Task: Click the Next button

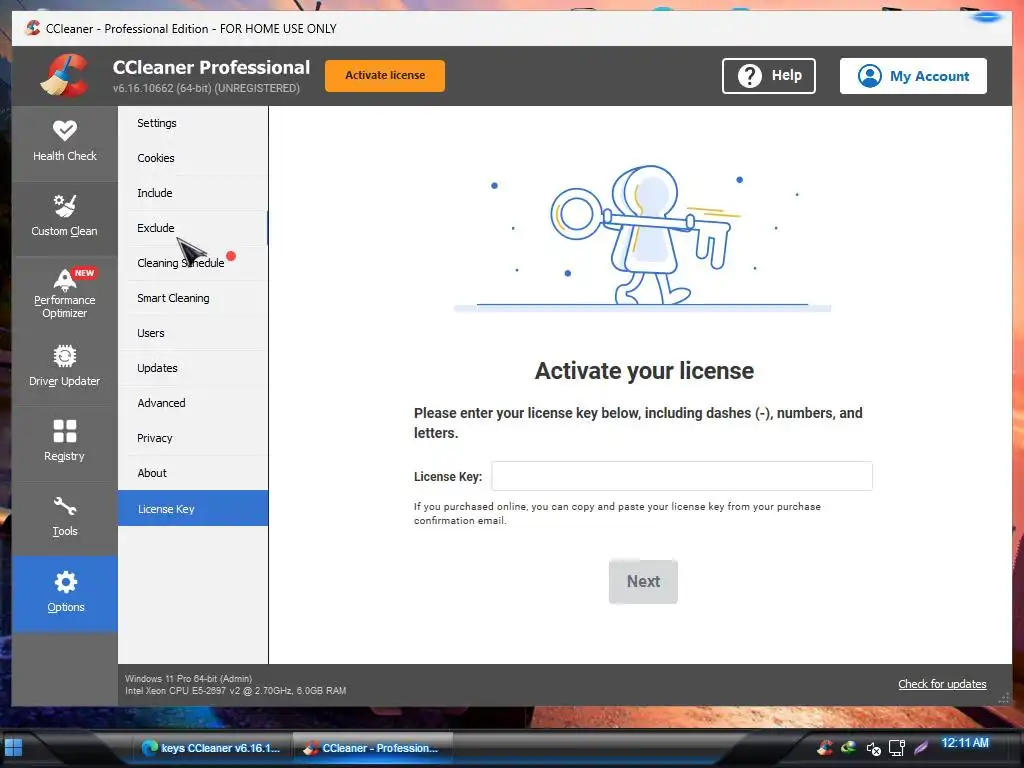Action: tap(643, 581)
